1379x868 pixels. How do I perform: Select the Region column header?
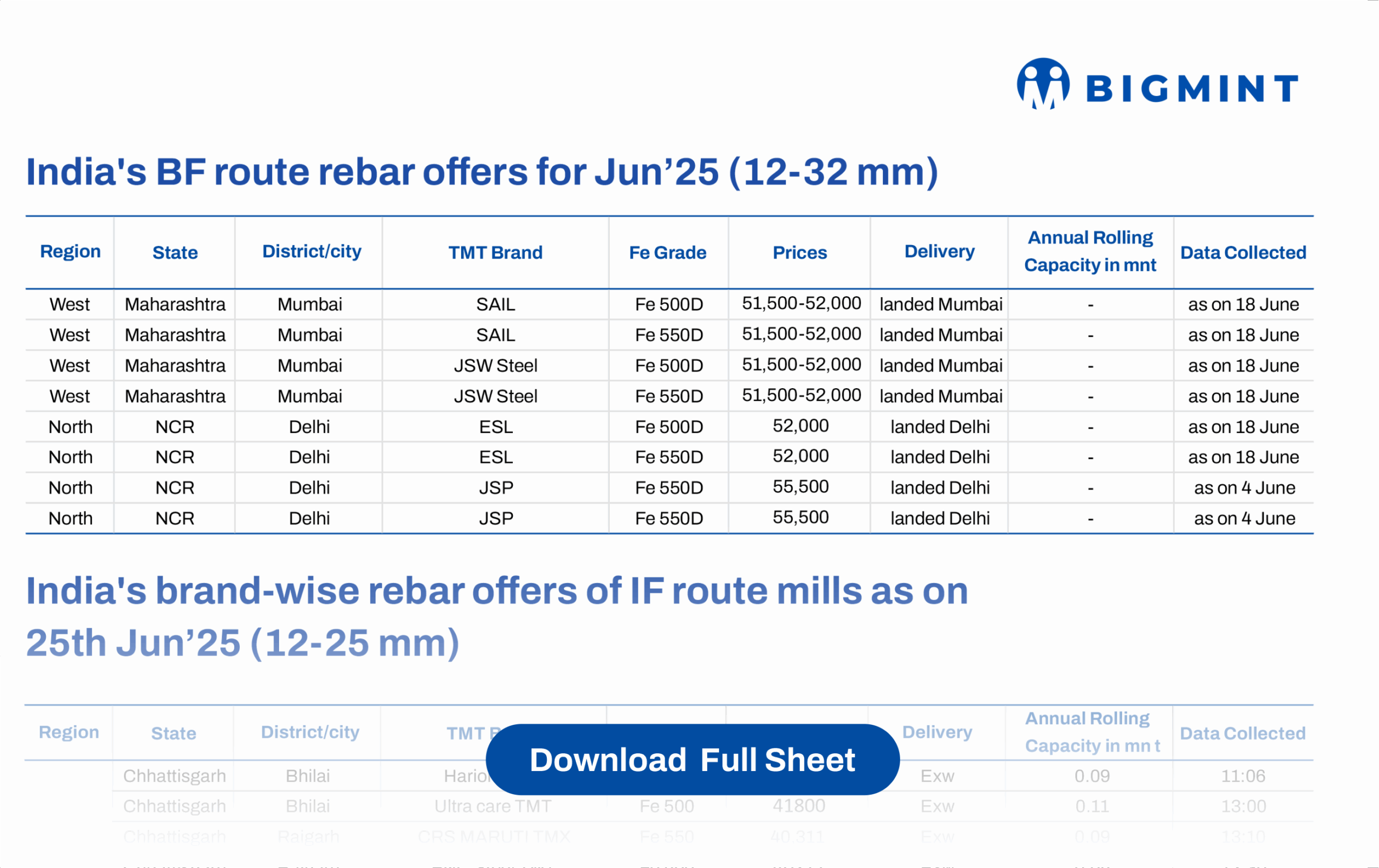click(70, 252)
